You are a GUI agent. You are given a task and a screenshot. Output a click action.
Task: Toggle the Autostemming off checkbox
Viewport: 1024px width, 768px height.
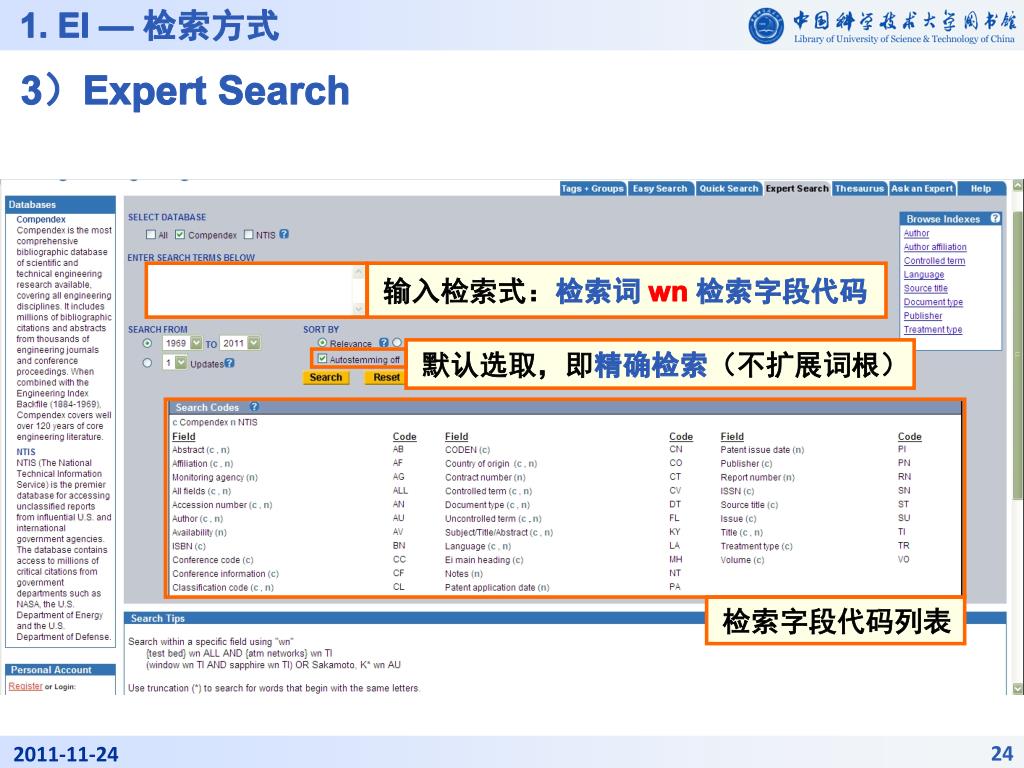tap(322, 359)
